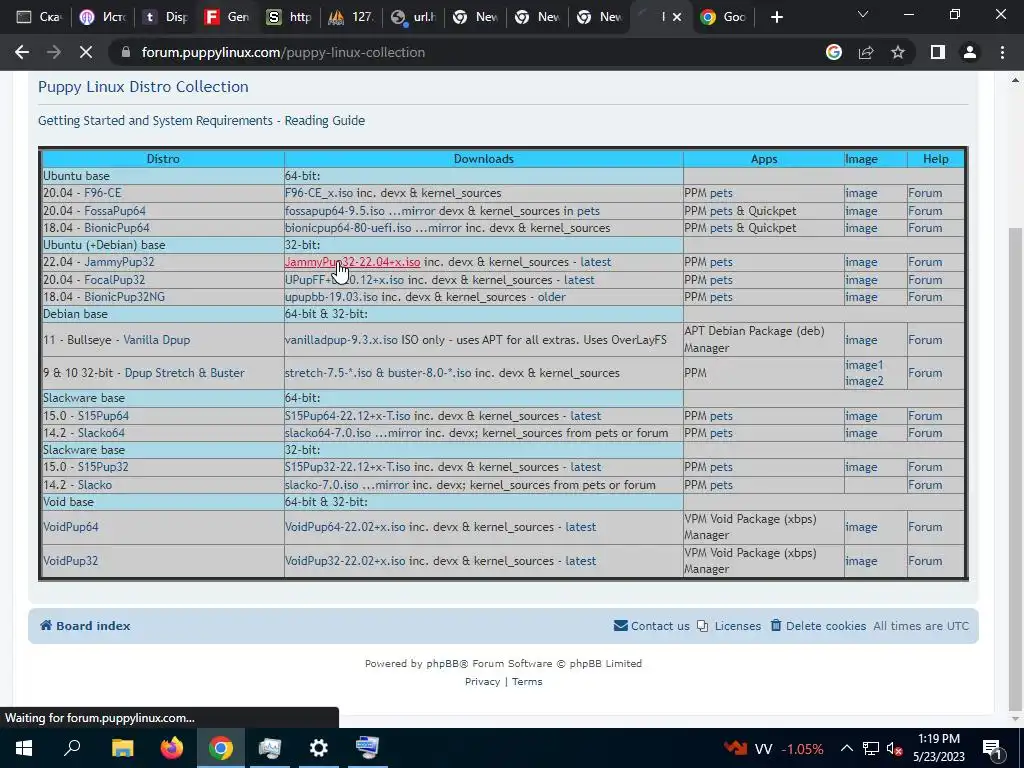Open Puppy Linux Distro Collection heading link

143,87
